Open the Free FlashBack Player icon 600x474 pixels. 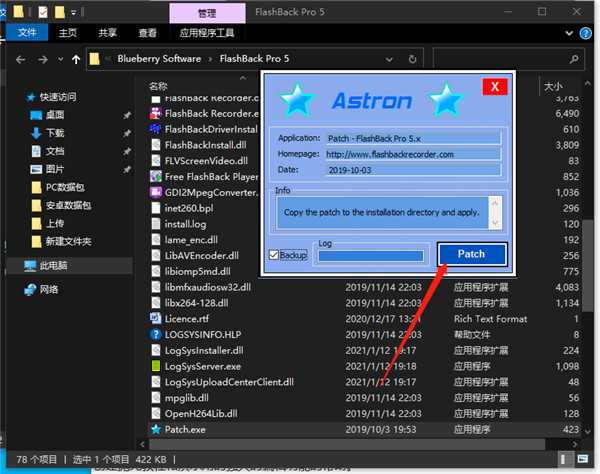pyautogui.click(x=155, y=176)
